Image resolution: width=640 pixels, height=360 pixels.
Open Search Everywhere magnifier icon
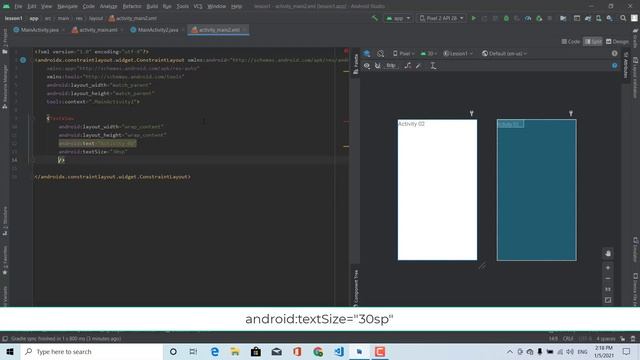click(623, 18)
